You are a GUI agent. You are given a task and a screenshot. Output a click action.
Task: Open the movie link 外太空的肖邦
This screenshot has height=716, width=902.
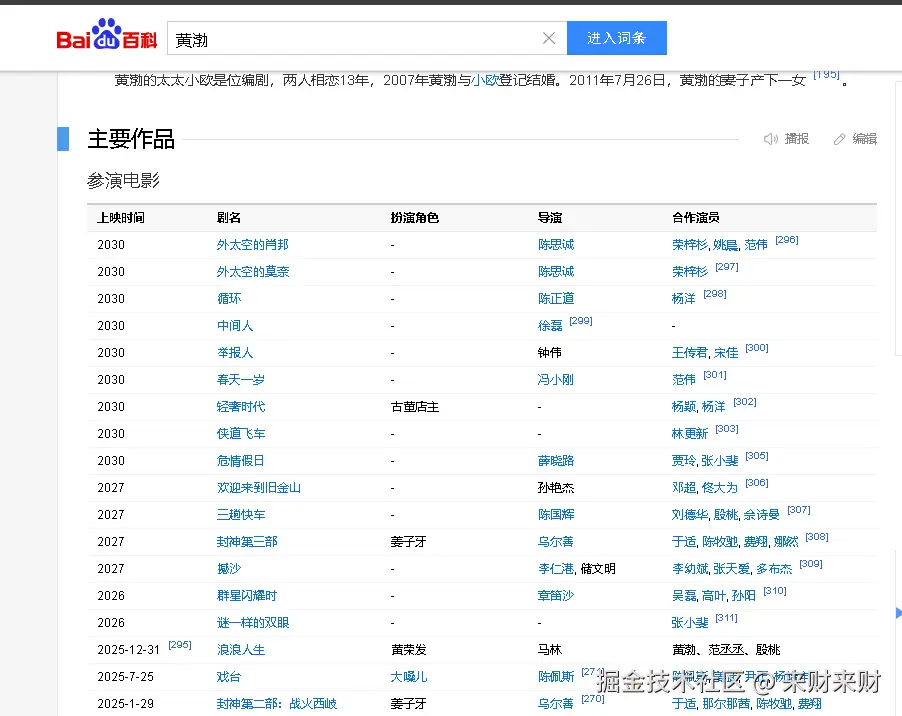[x=253, y=244]
